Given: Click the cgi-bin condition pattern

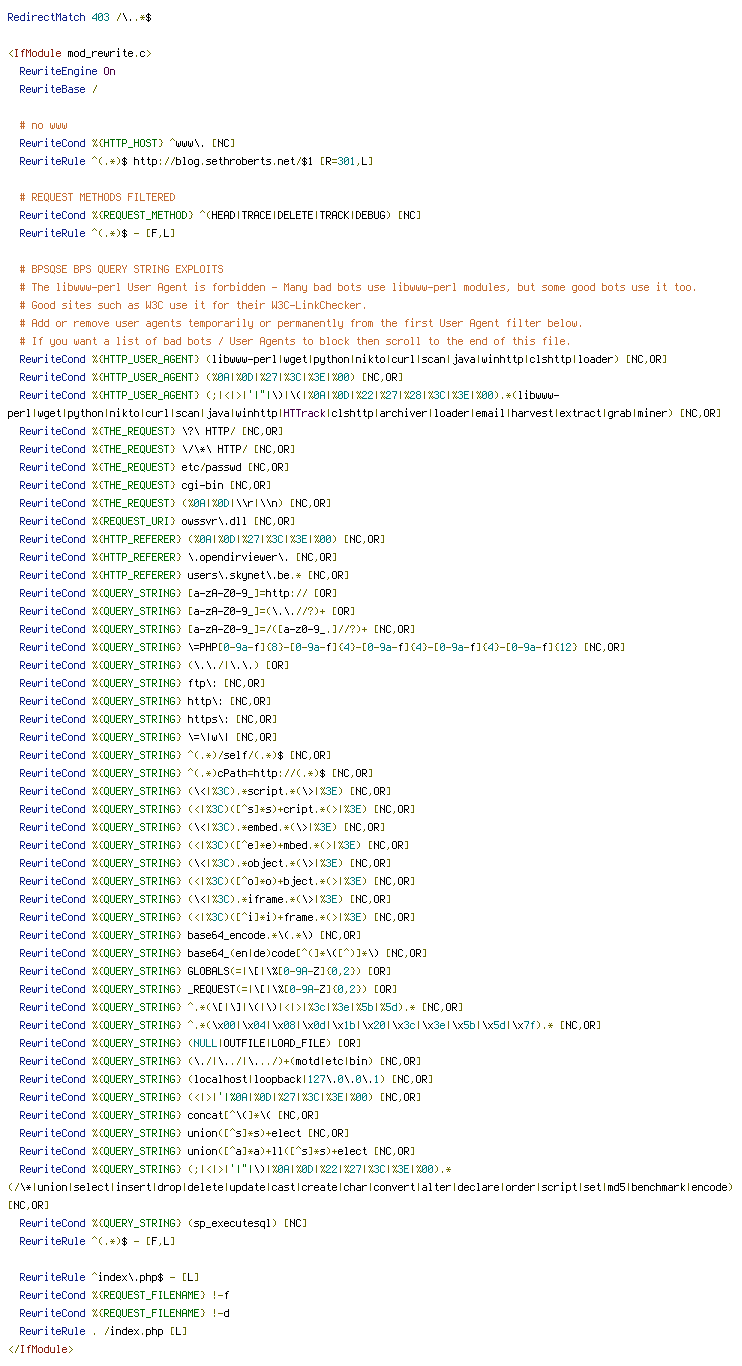Looking at the screenshot, I should click(x=205, y=485).
